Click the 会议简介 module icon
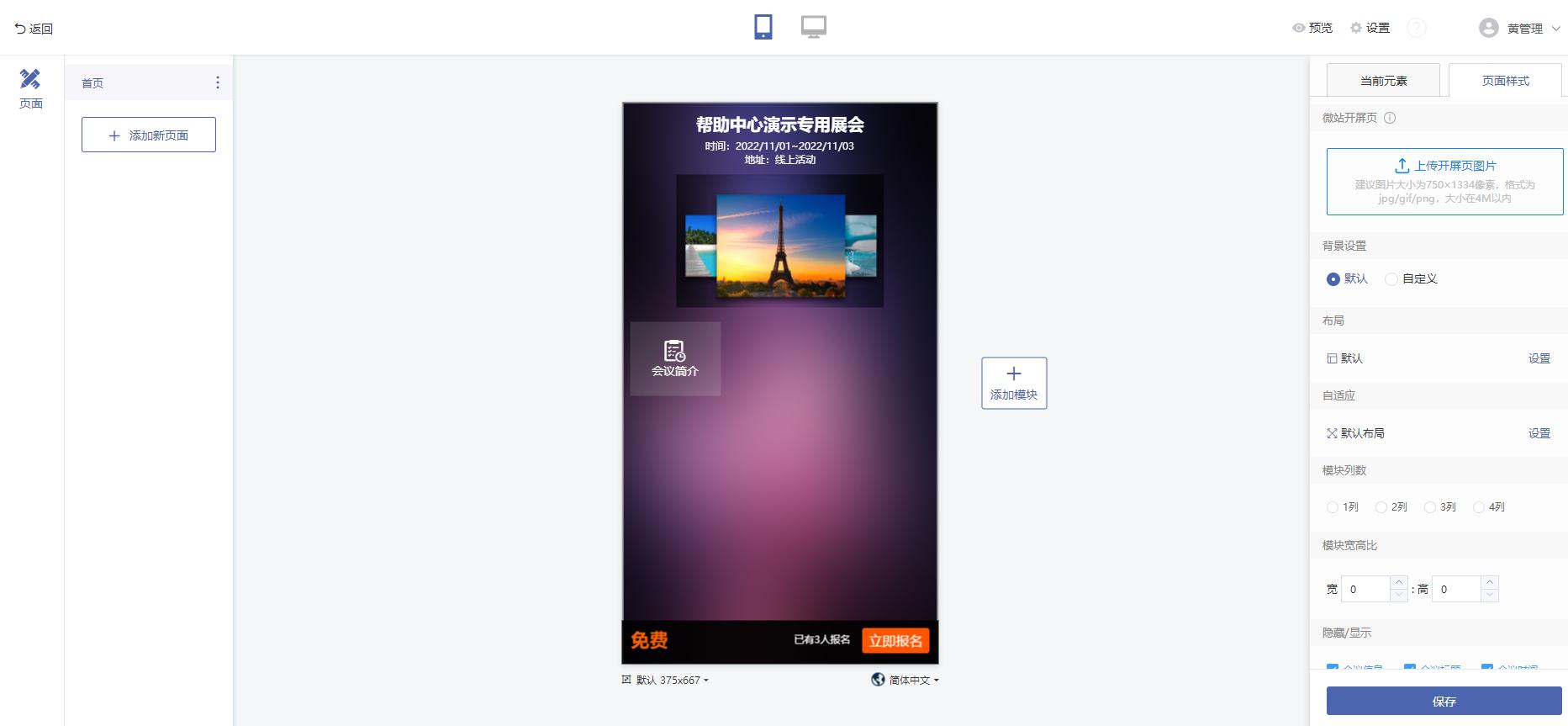1568x726 pixels. [674, 350]
